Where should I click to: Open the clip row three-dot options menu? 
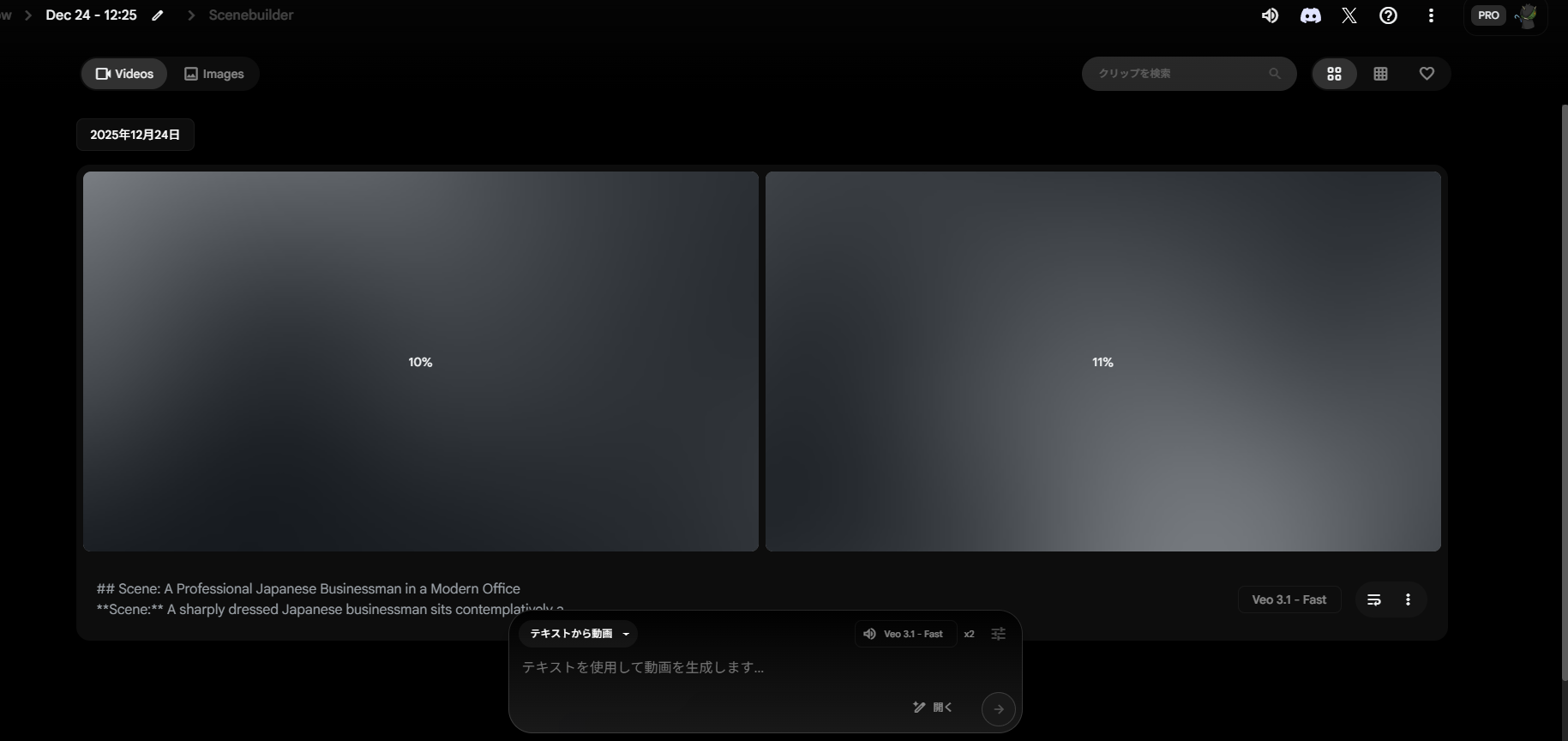pos(1408,599)
